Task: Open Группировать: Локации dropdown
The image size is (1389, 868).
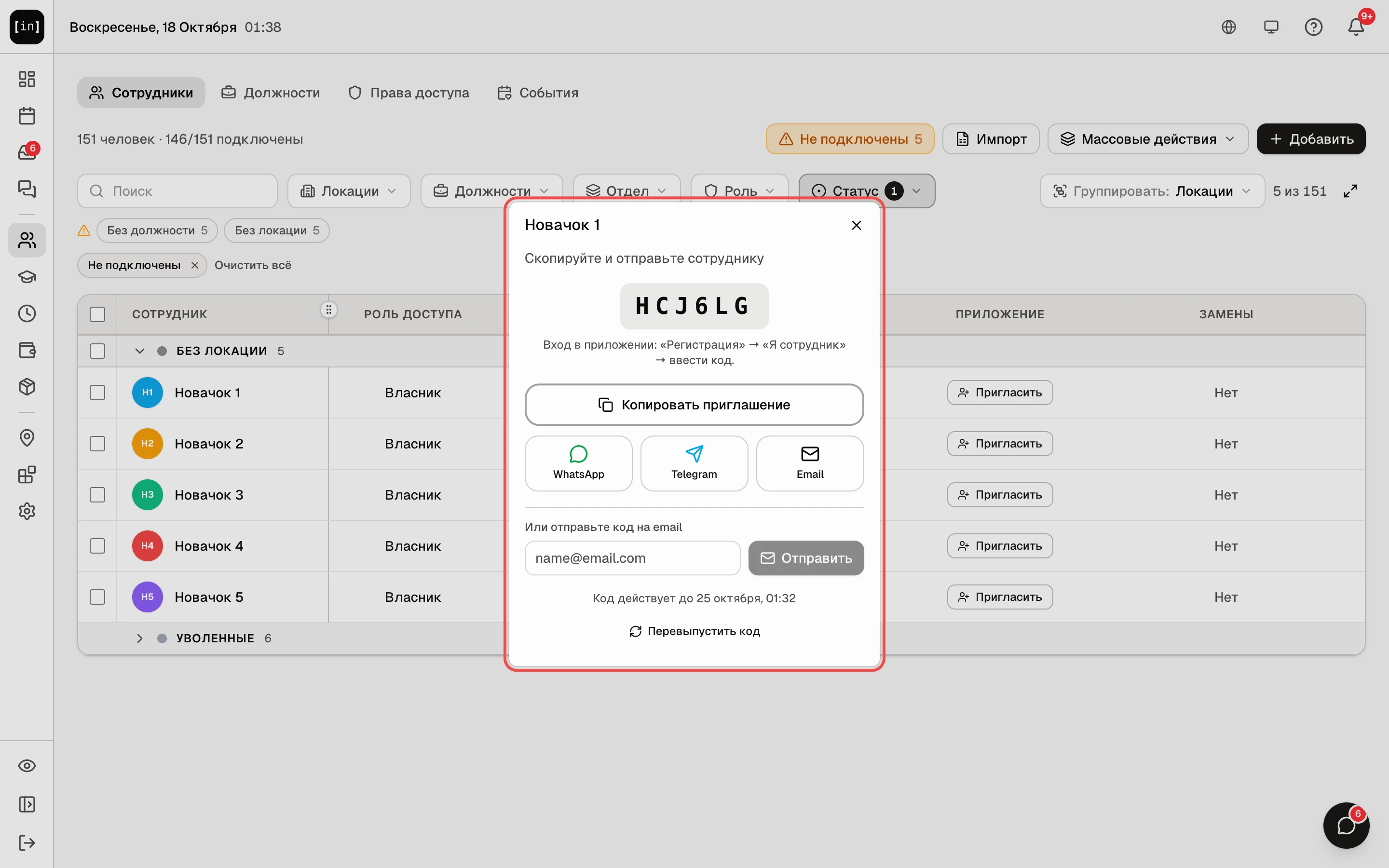Action: coord(1152,191)
